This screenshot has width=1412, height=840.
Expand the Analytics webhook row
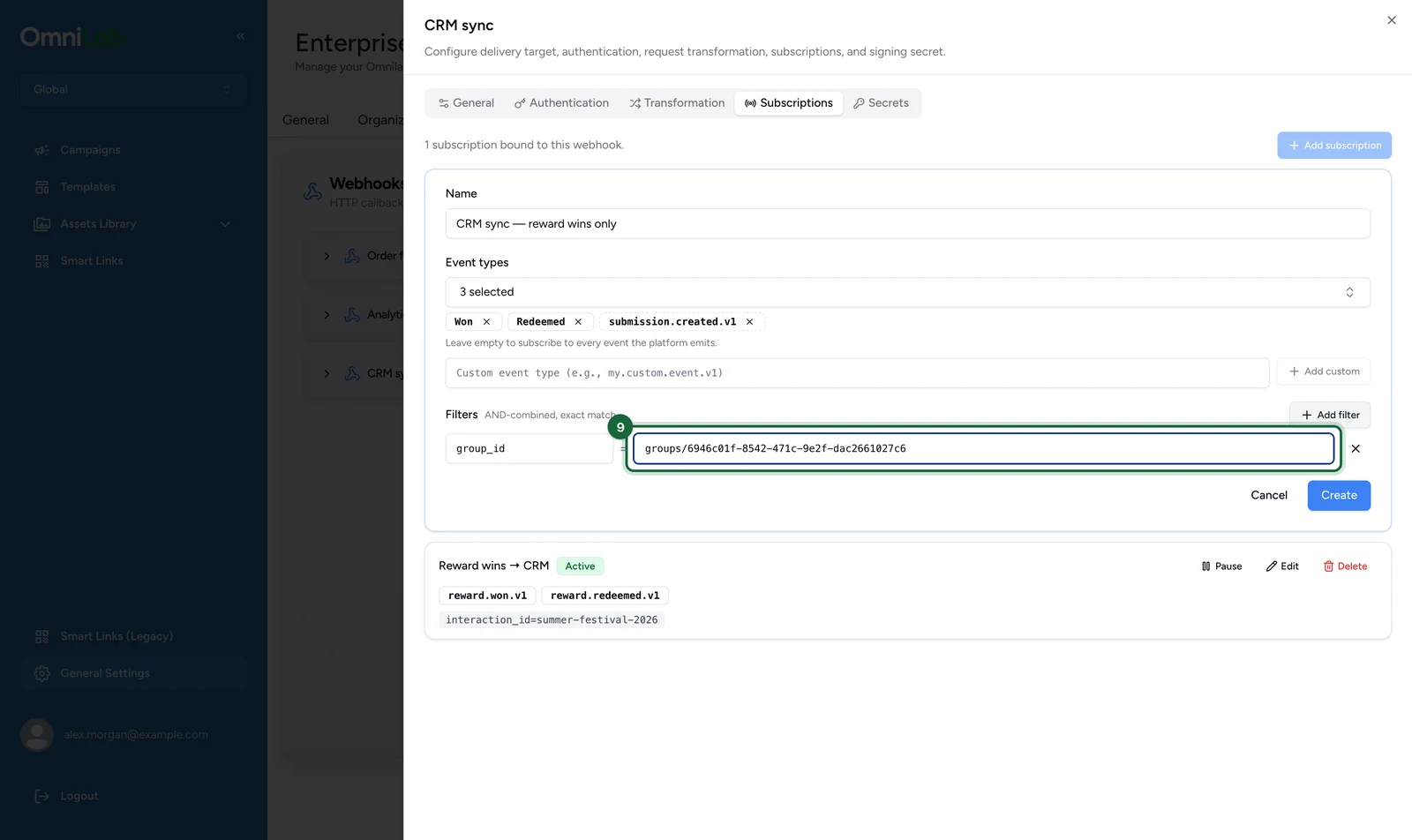327,315
